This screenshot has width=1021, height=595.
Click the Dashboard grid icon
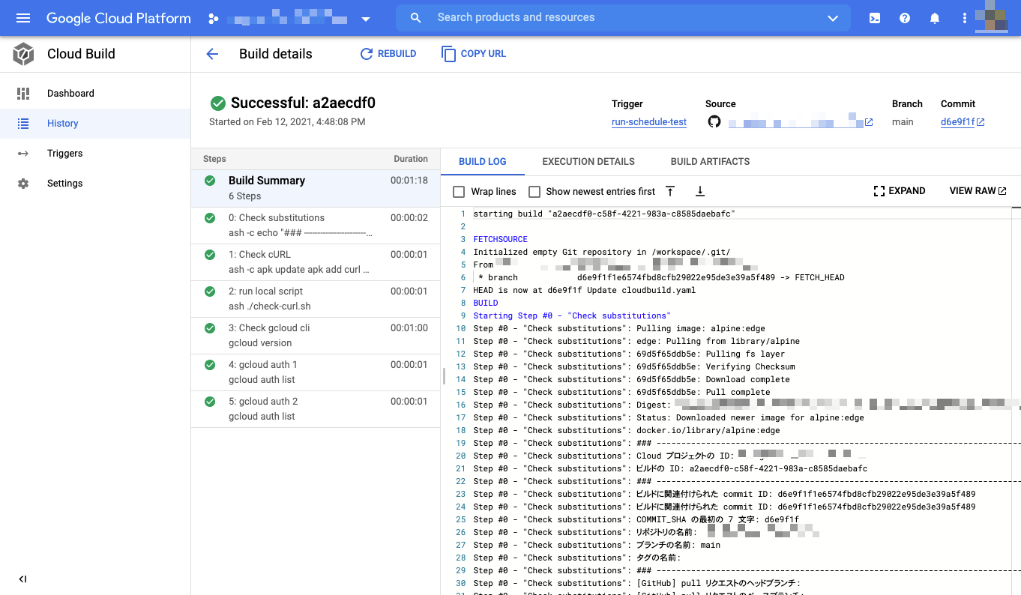click(x=23, y=93)
